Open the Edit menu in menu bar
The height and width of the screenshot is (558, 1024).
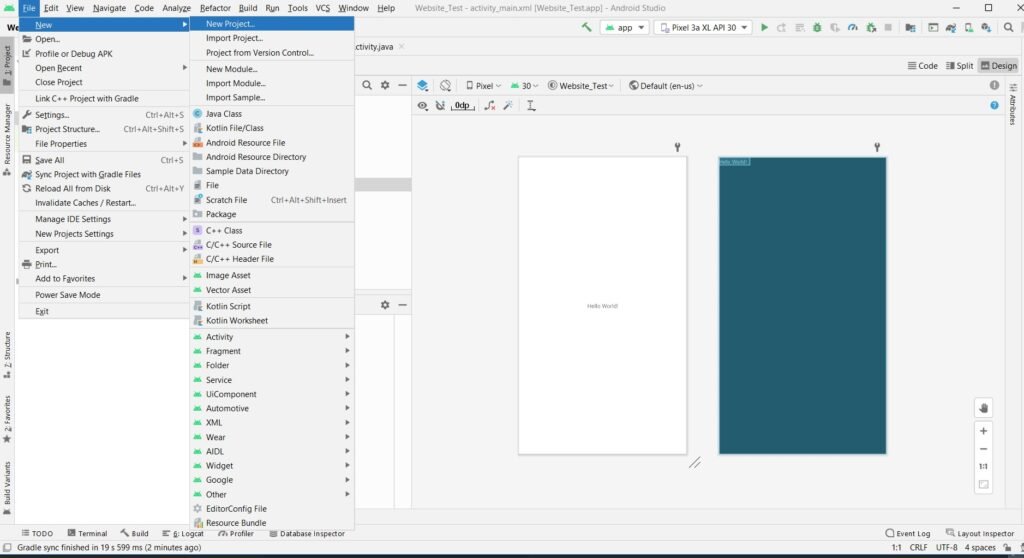(x=51, y=8)
